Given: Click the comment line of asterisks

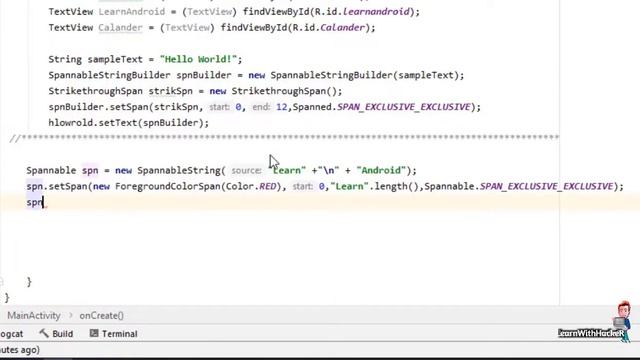Looking at the screenshot, I should click(x=284, y=138).
